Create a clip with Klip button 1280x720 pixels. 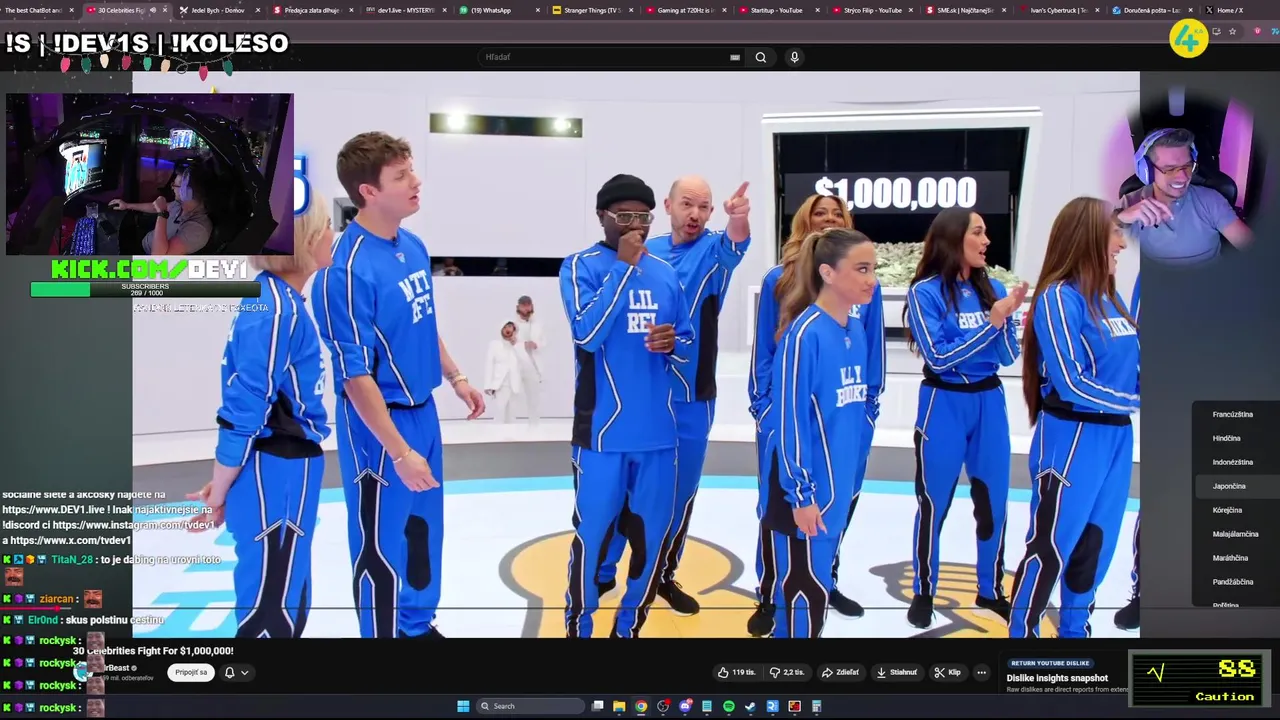[x=947, y=672]
